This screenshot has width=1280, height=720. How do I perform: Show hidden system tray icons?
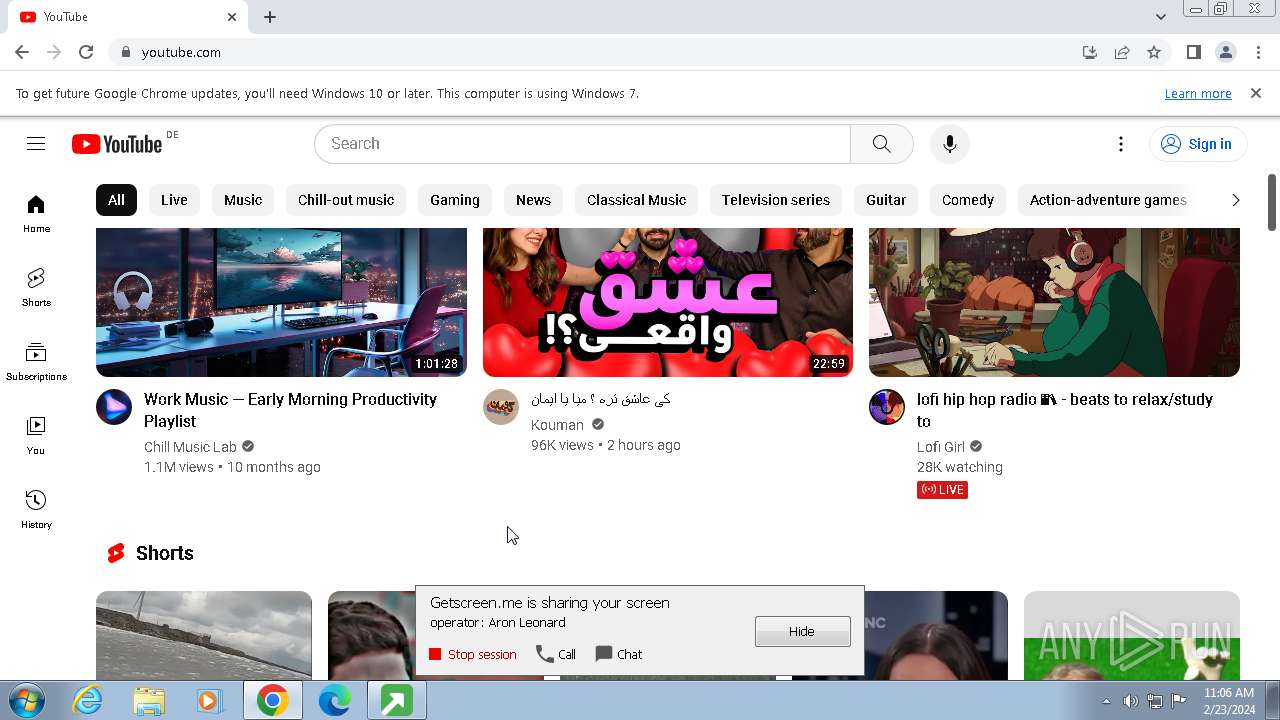[1106, 701]
